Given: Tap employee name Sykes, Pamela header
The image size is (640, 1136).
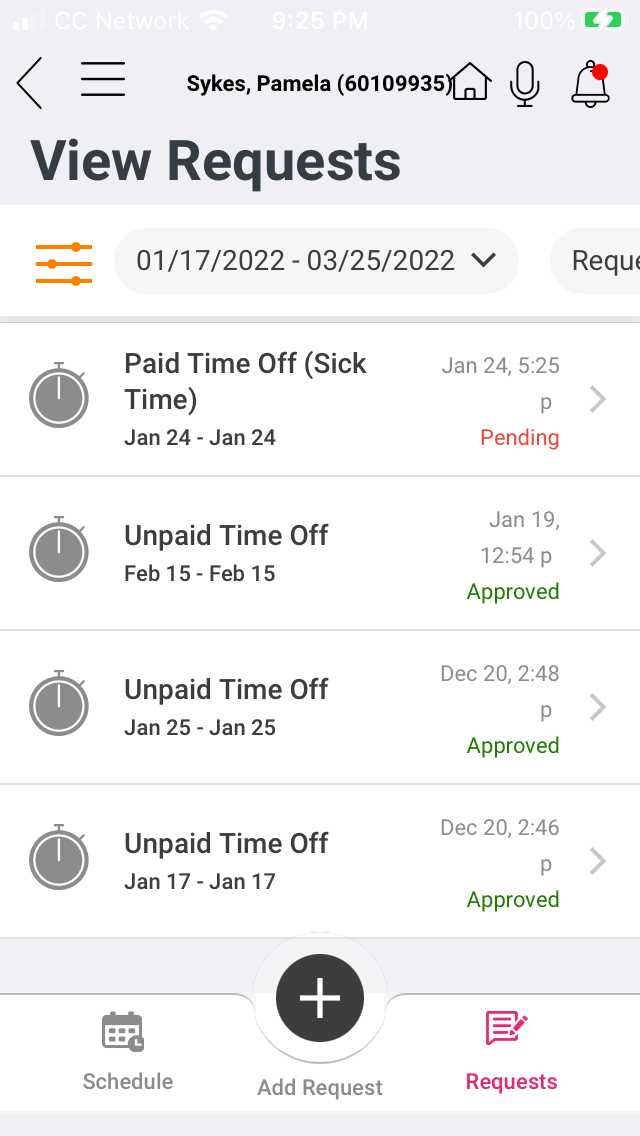Looking at the screenshot, I should 319,84.
